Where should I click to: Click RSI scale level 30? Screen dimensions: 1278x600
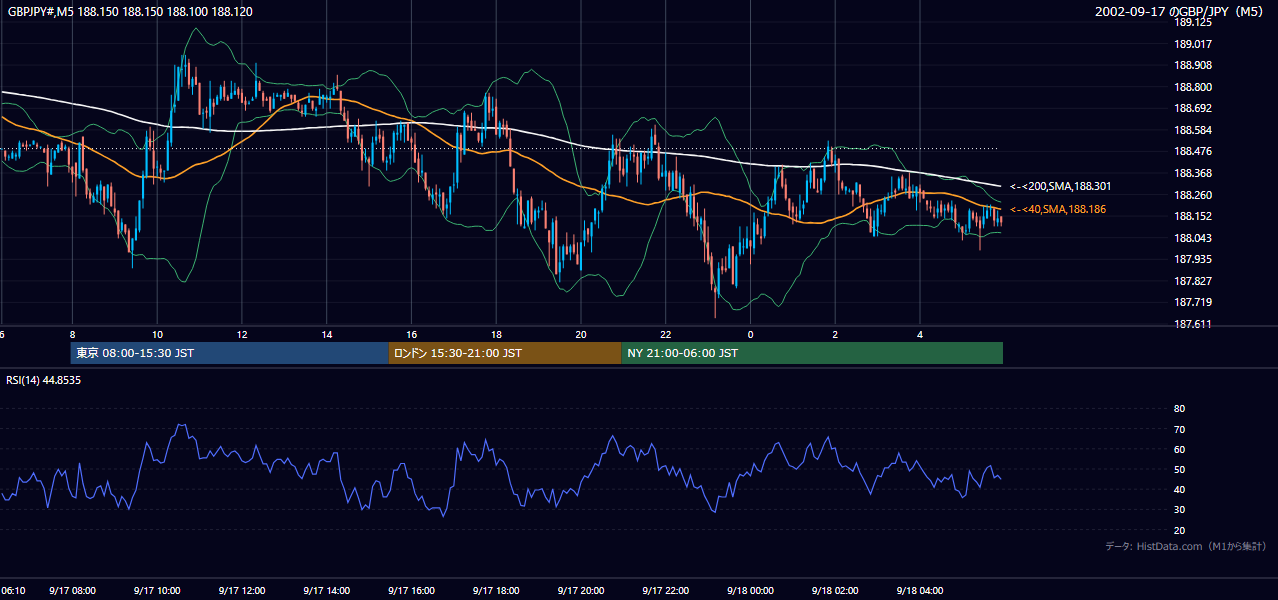[1179, 510]
